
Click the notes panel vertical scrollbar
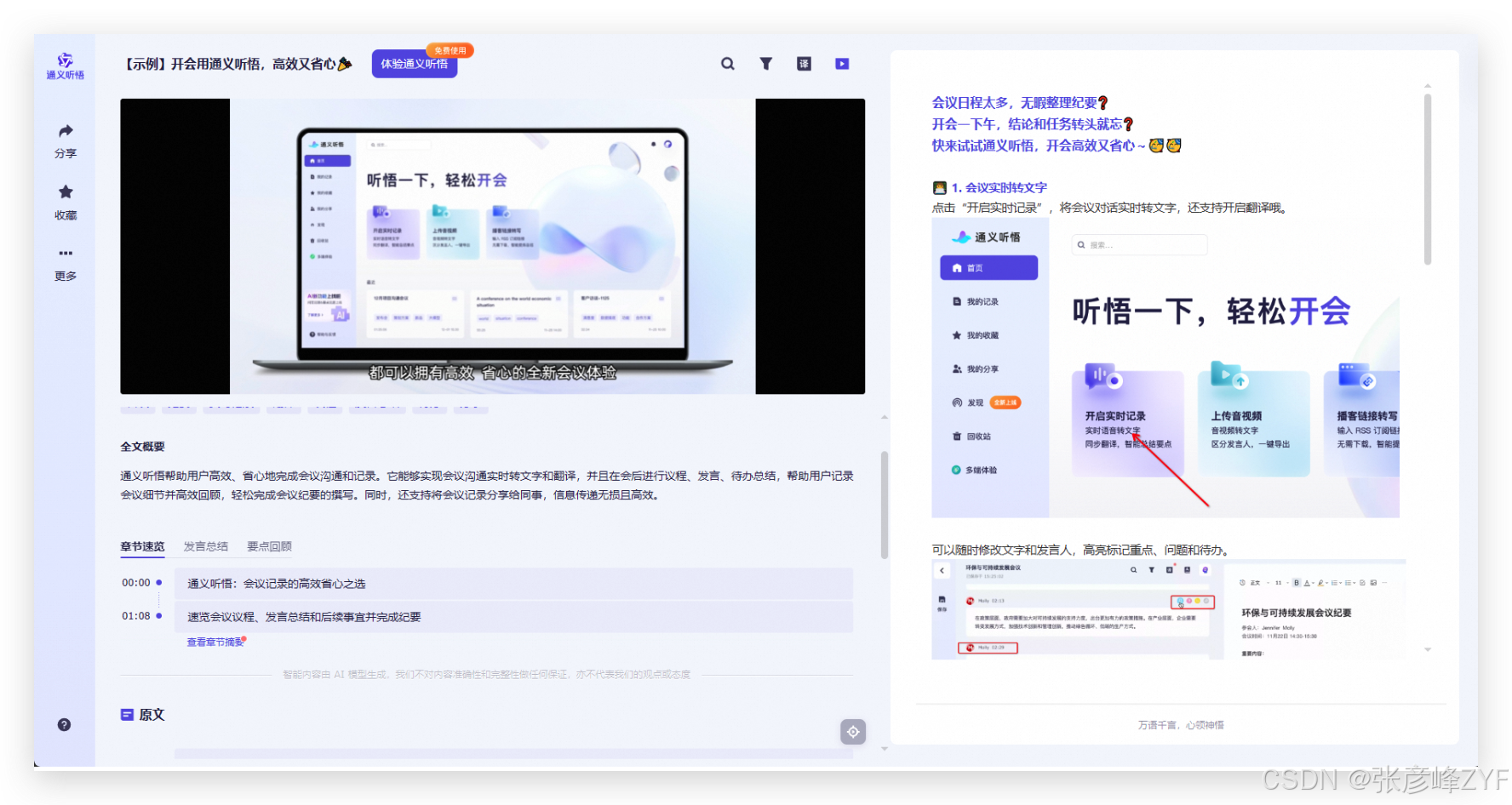(1428, 179)
